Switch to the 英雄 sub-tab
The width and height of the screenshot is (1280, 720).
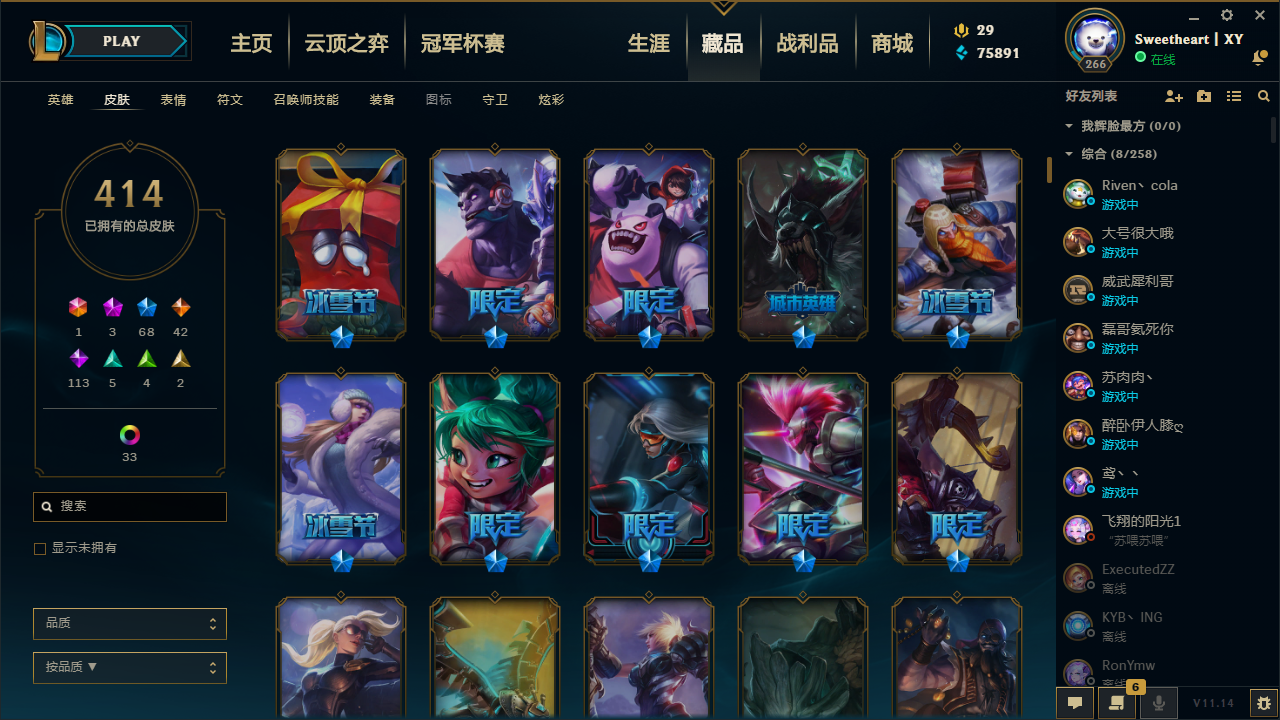pos(61,100)
